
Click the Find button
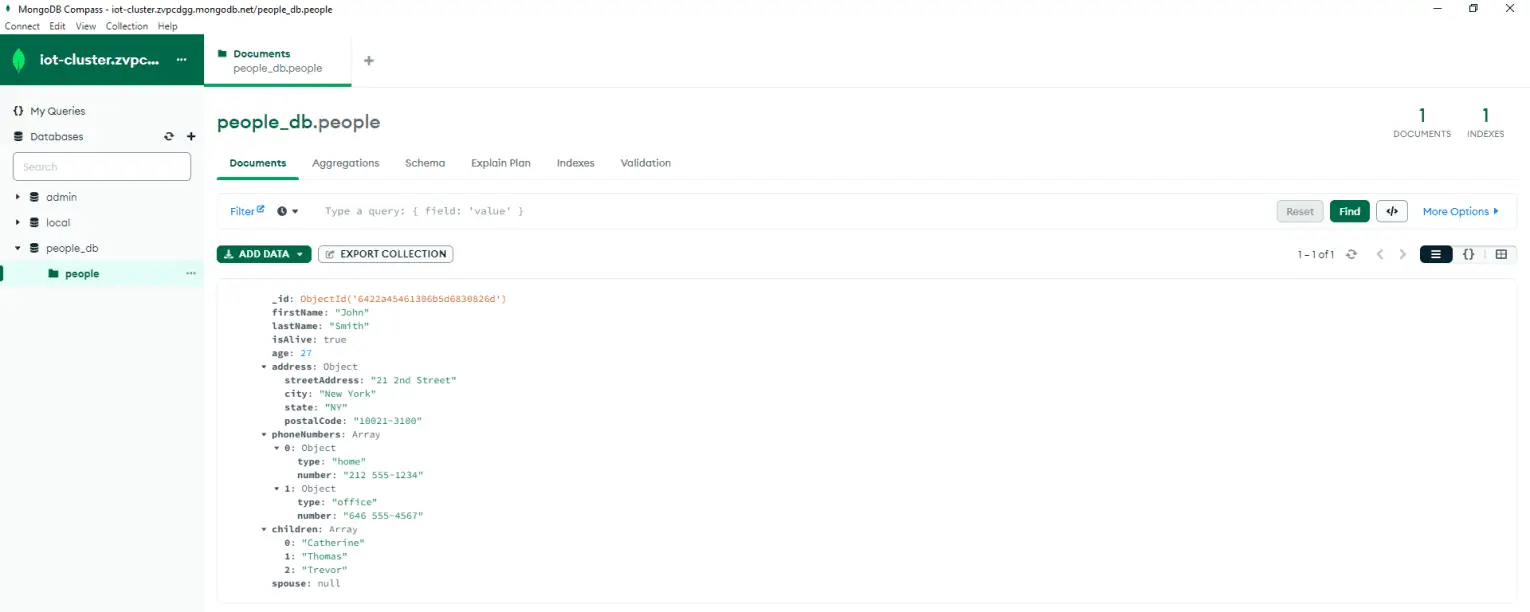(1349, 211)
